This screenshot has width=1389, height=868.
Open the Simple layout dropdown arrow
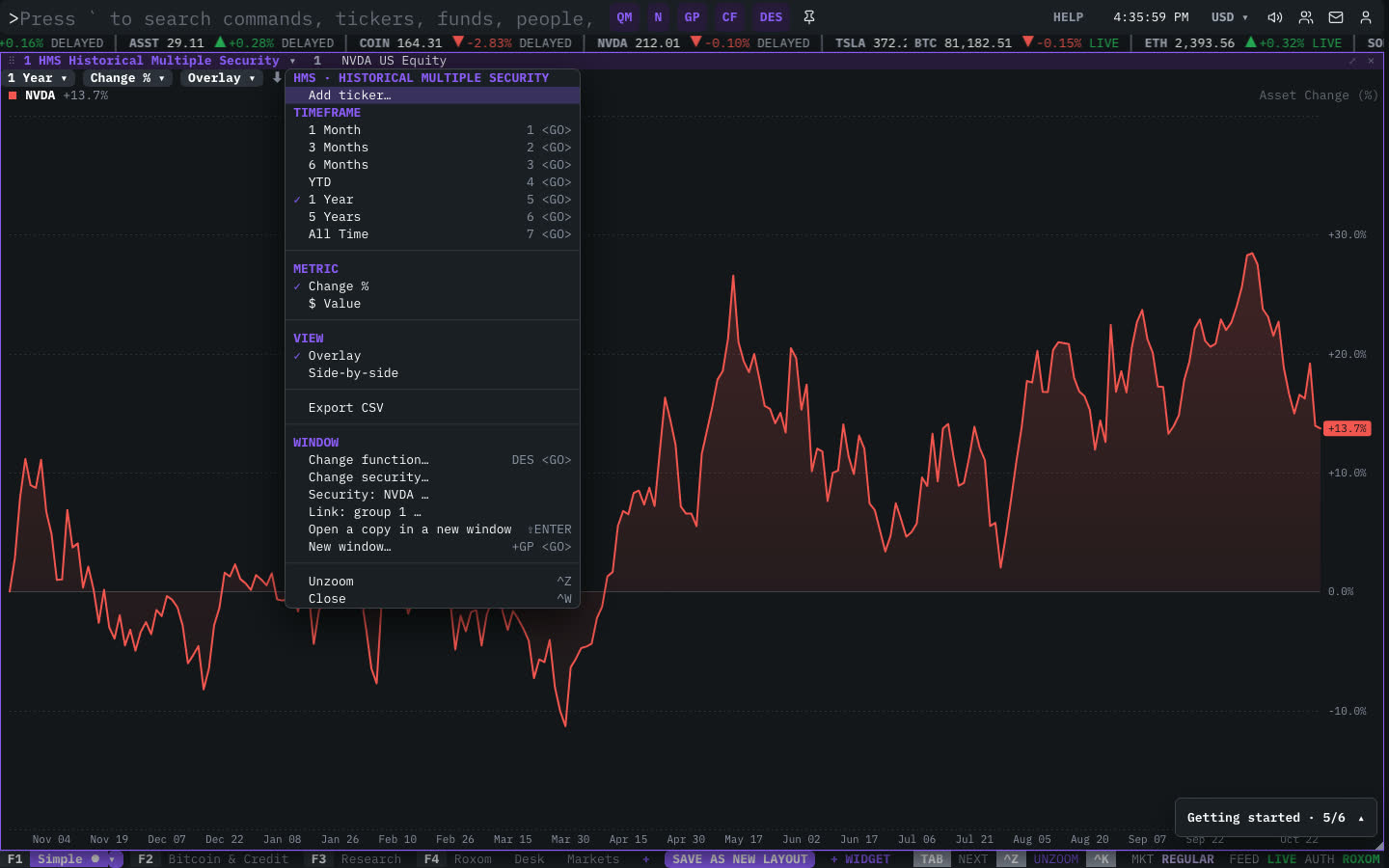(112, 859)
